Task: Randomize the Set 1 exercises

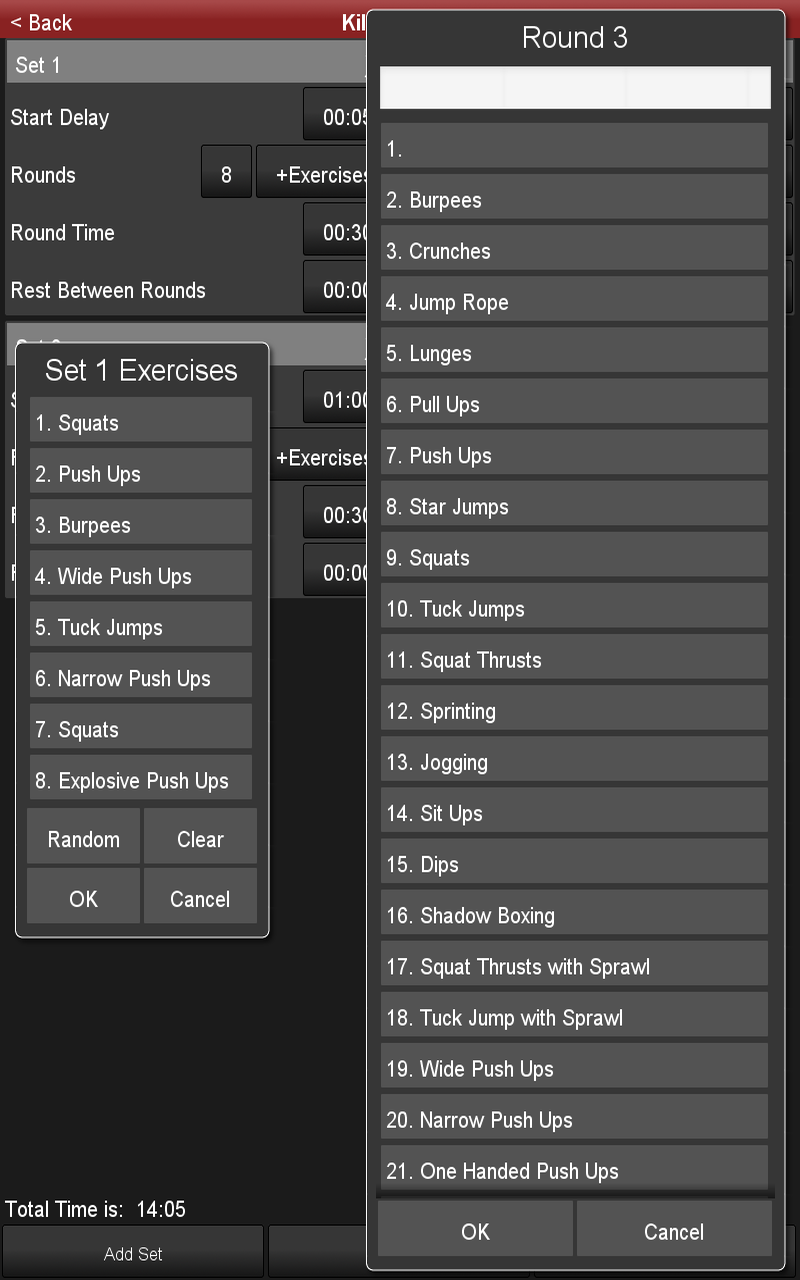Action: pyautogui.click(x=84, y=839)
